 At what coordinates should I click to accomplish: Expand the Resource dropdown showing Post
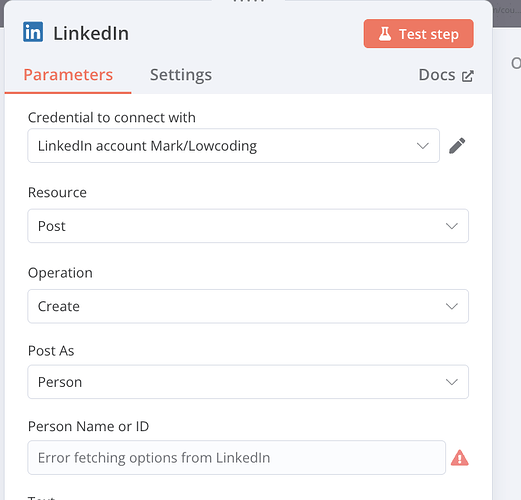pos(248,226)
